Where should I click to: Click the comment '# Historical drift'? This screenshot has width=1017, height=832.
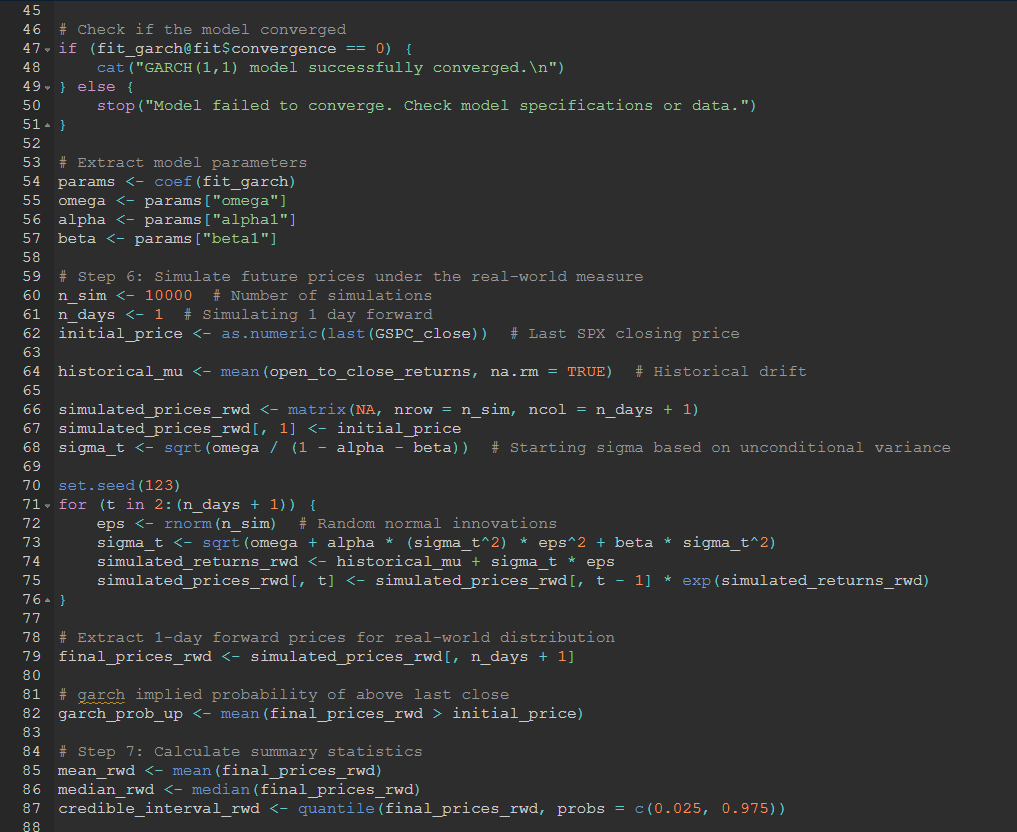[x=721, y=372]
